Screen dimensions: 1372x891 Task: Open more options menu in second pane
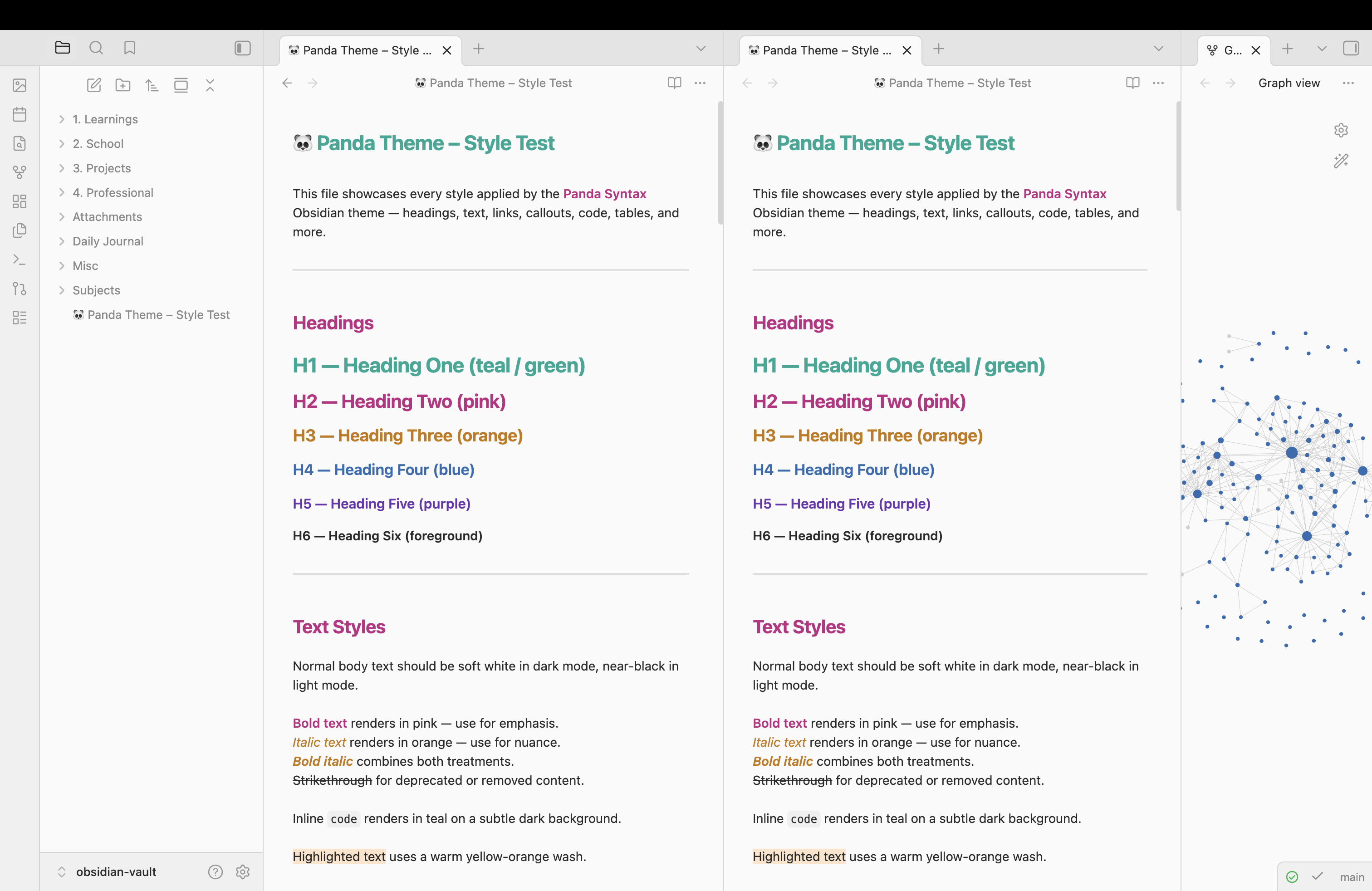point(1158,83)
